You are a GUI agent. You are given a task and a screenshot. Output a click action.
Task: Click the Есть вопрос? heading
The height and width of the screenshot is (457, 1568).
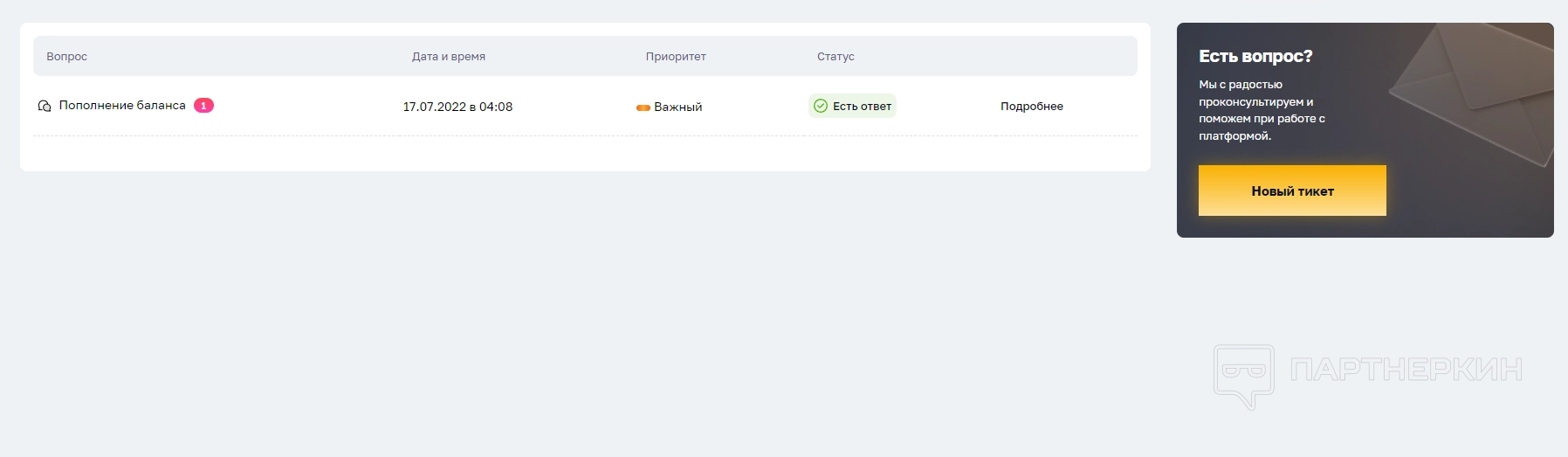point(1255,57)
